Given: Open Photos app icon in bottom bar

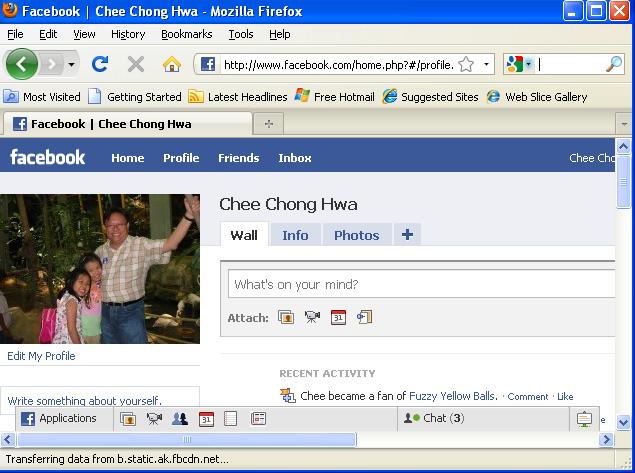Looking at the screenshot, I should tap(128, 419).
